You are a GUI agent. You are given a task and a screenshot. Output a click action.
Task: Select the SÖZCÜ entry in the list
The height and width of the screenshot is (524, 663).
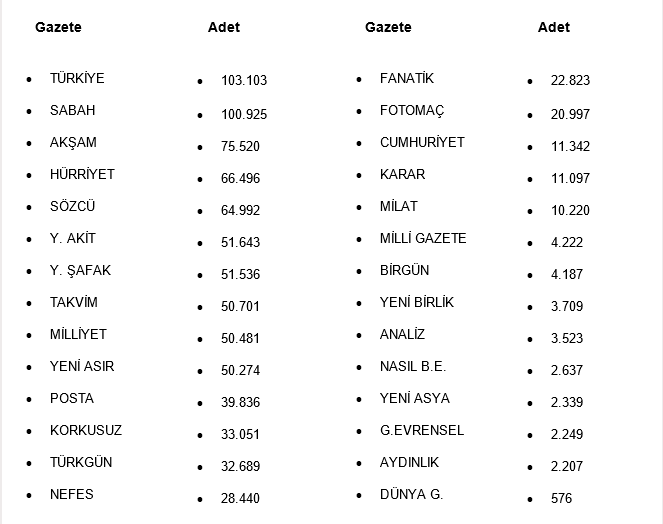pyautogui.click(x=72, y=206)
